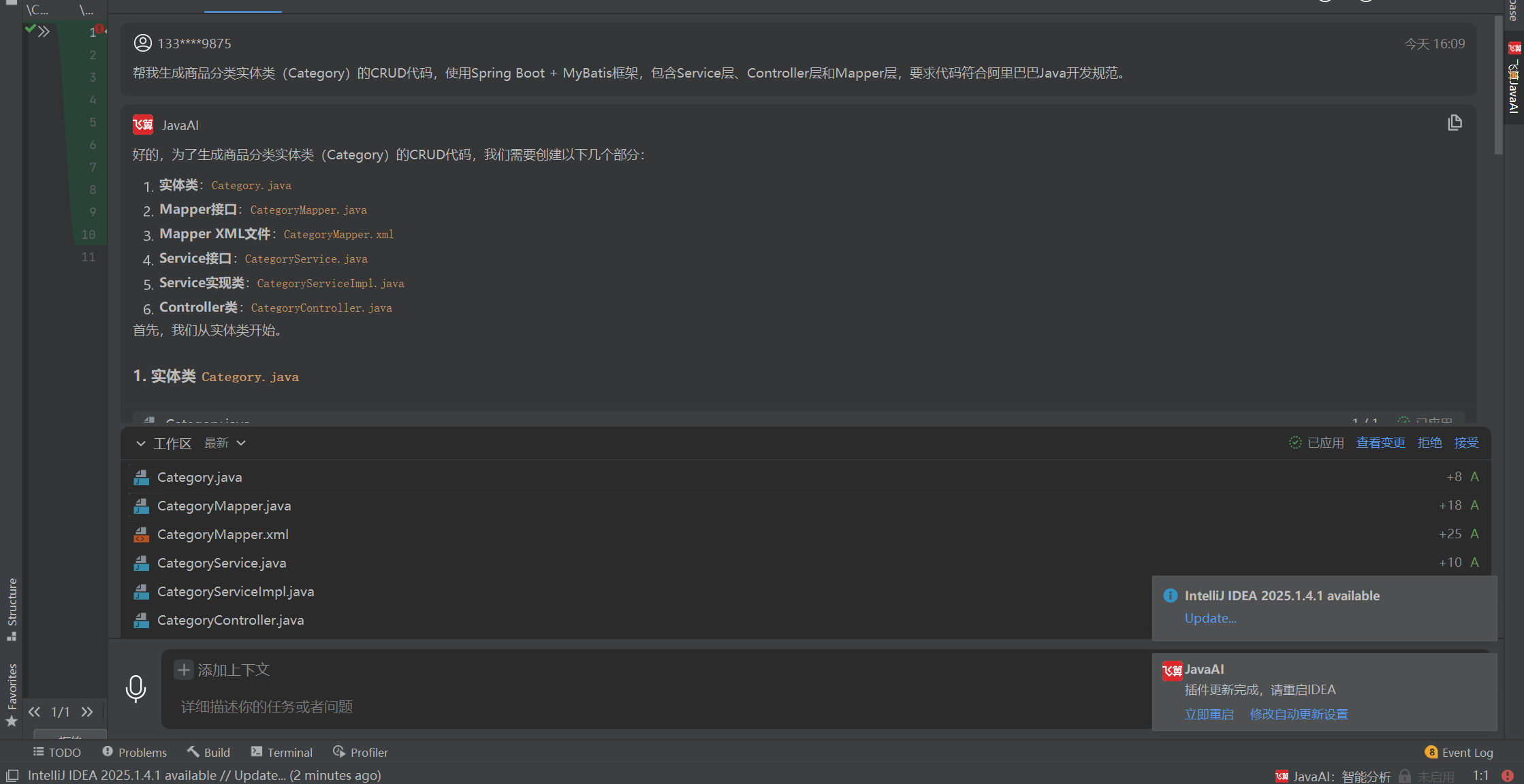Open the JavaAI side tool window
The height and width of the screenshot is (784, 1524).
(1514, 78)
